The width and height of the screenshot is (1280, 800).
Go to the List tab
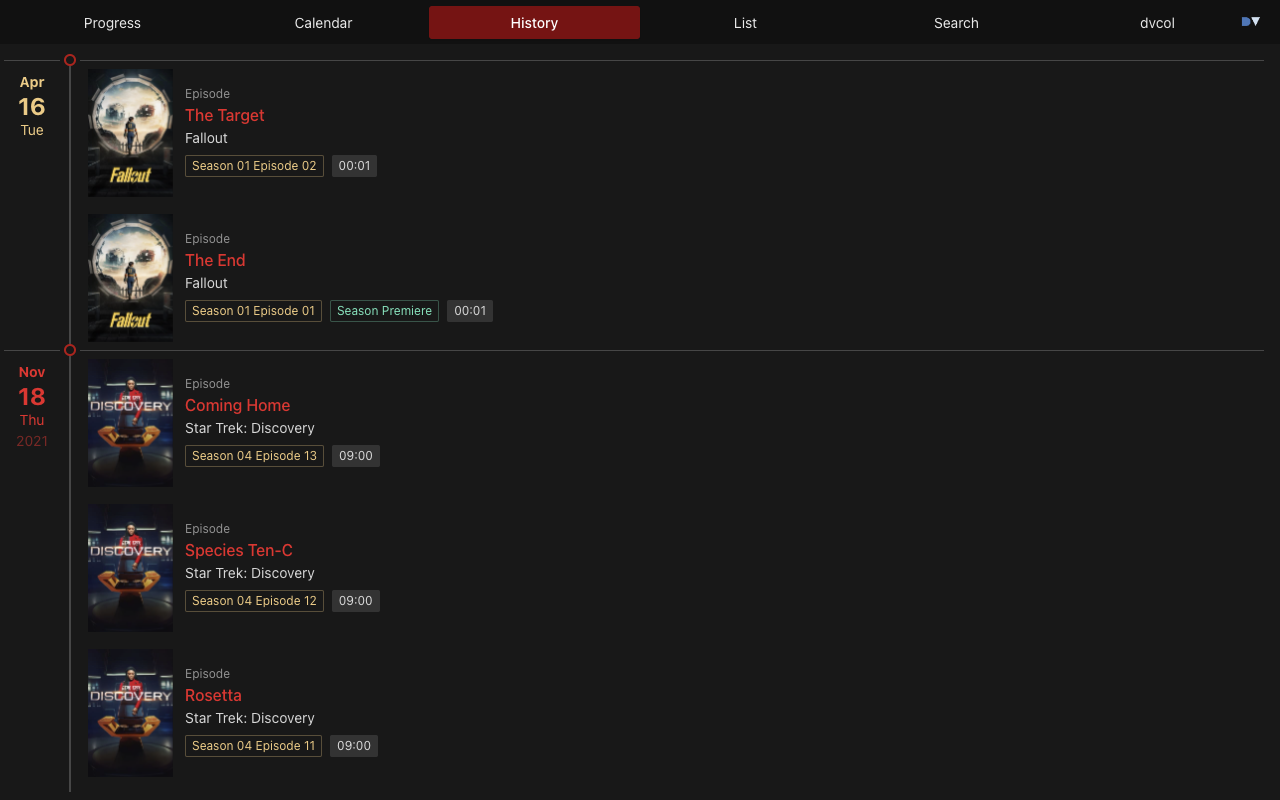click(x=745, y=22)
